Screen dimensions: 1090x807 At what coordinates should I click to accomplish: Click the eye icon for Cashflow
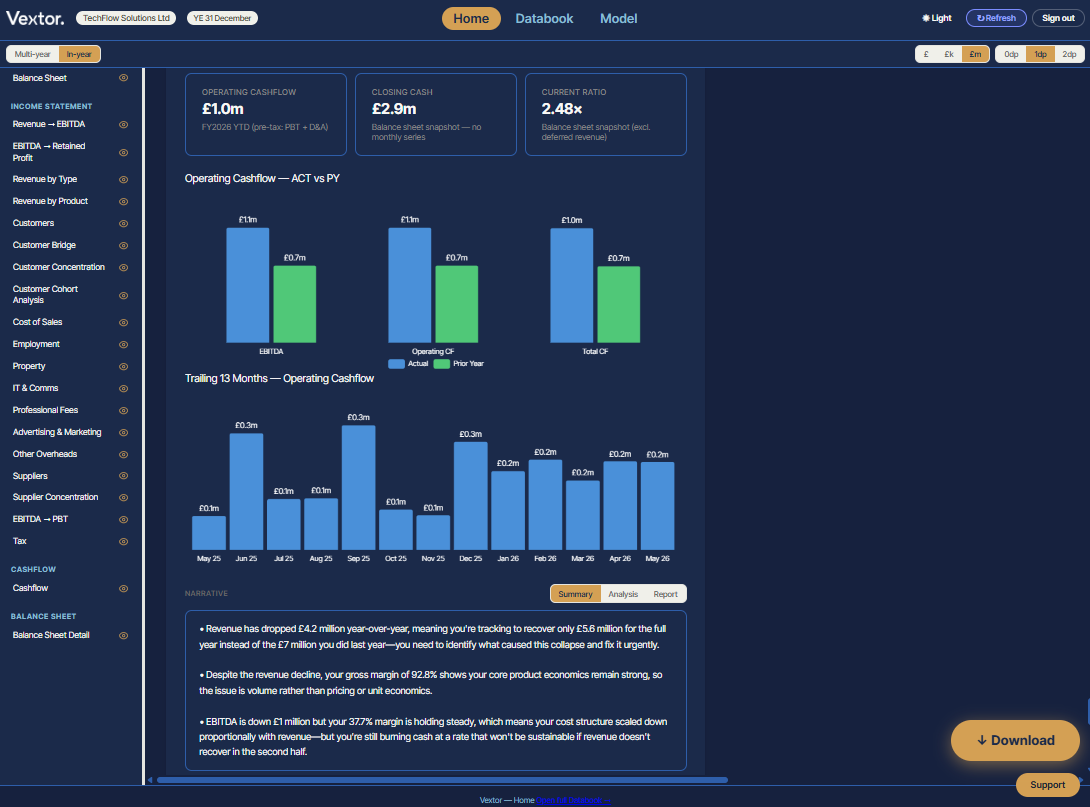123,589
